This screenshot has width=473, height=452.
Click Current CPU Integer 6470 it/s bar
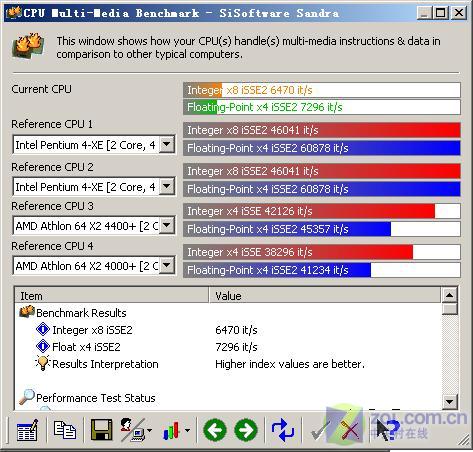click(322, 90)
